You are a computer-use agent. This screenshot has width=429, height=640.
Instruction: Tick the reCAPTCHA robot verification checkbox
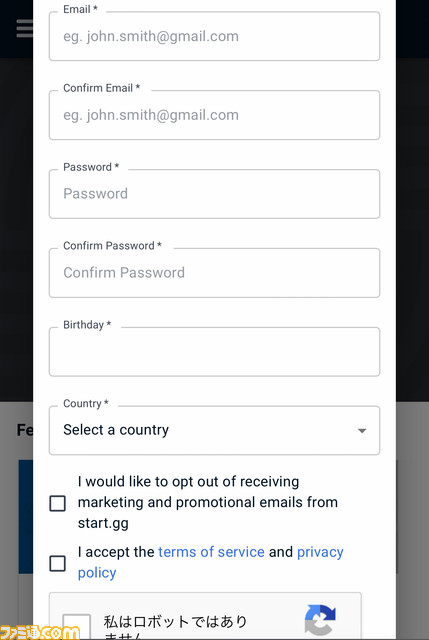click(77, 627)
